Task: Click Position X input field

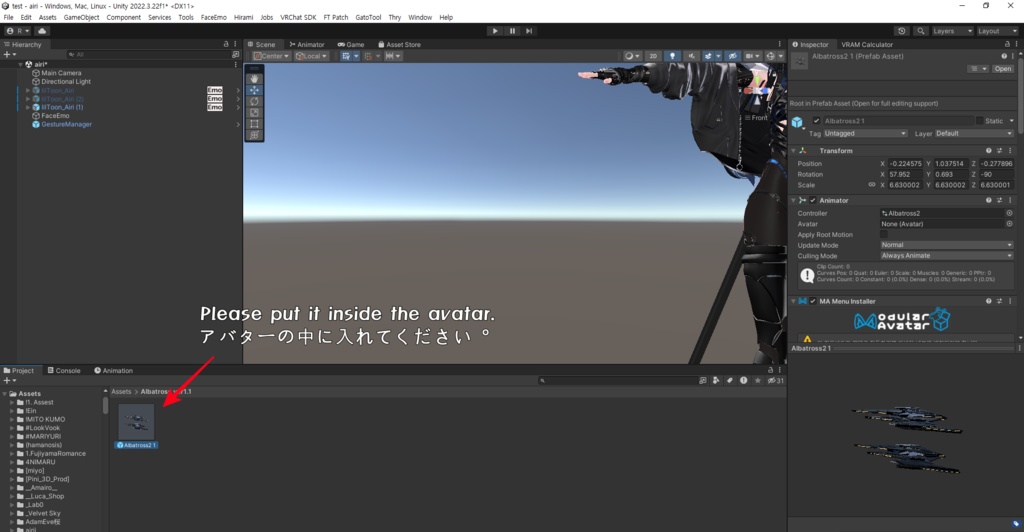Action: coord(905,164)
